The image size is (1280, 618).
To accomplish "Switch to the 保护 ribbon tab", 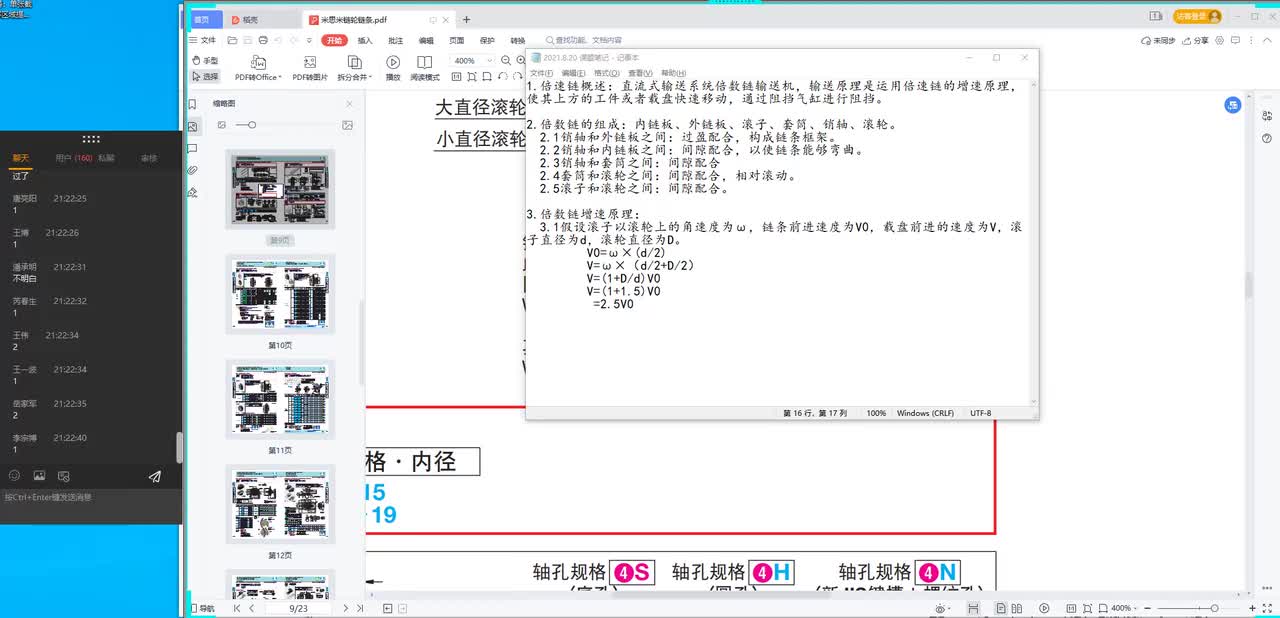I will click(487, 40).
